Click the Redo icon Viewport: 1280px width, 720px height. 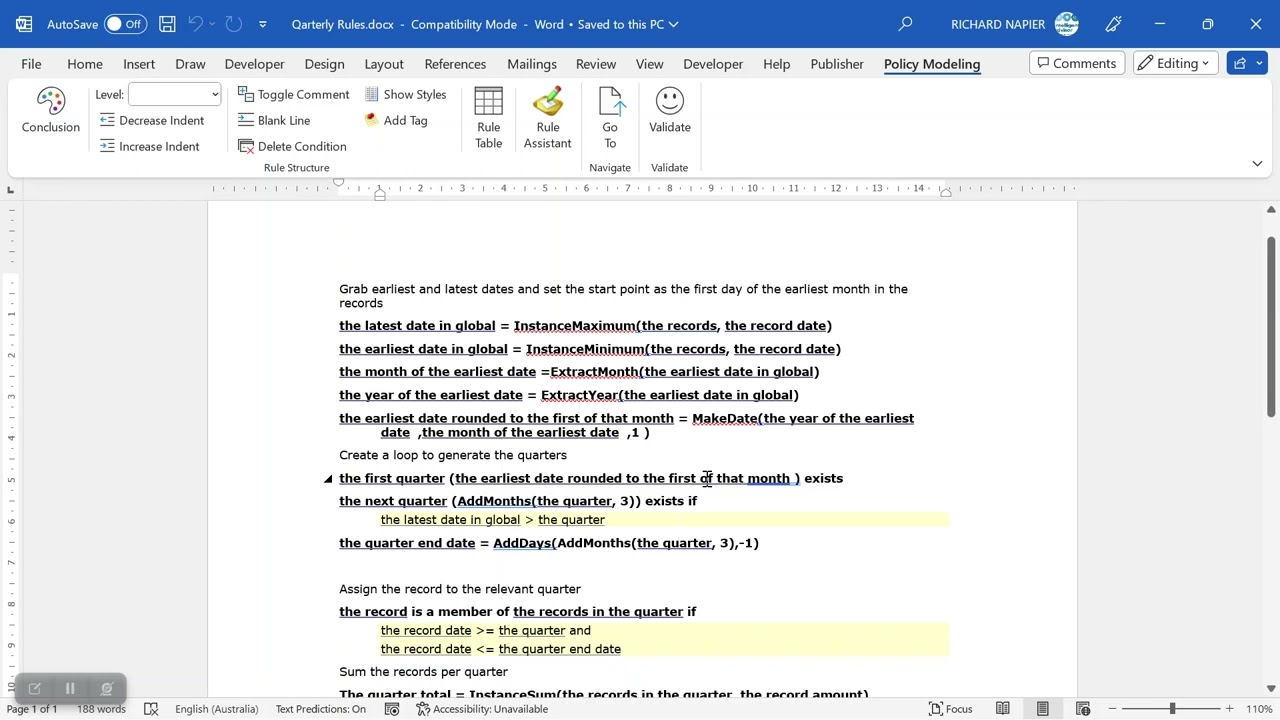coord(233,24)
